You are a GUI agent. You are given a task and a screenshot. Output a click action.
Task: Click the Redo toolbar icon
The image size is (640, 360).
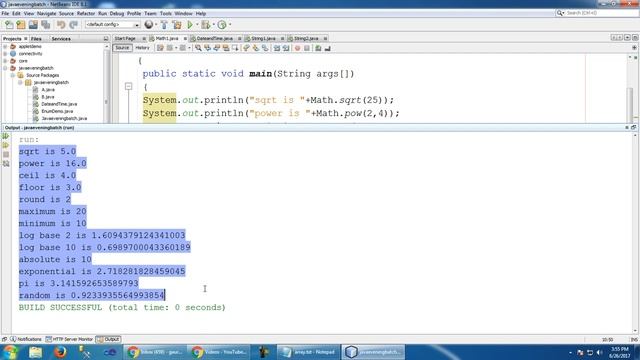tap(73, 25)
